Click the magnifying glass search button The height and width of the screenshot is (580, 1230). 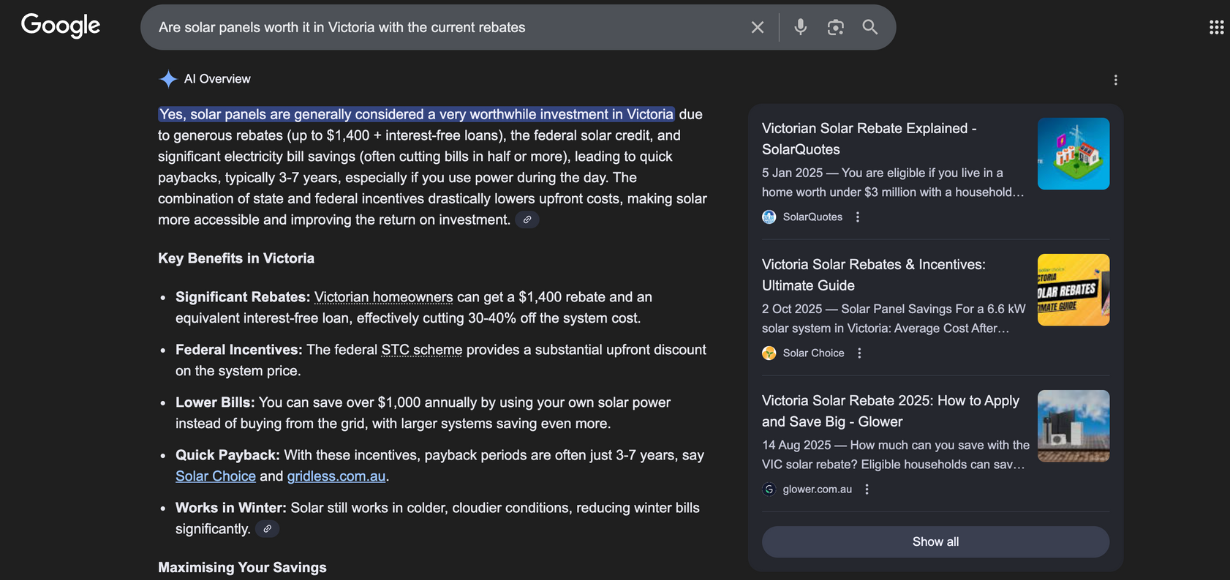(870, 28)
